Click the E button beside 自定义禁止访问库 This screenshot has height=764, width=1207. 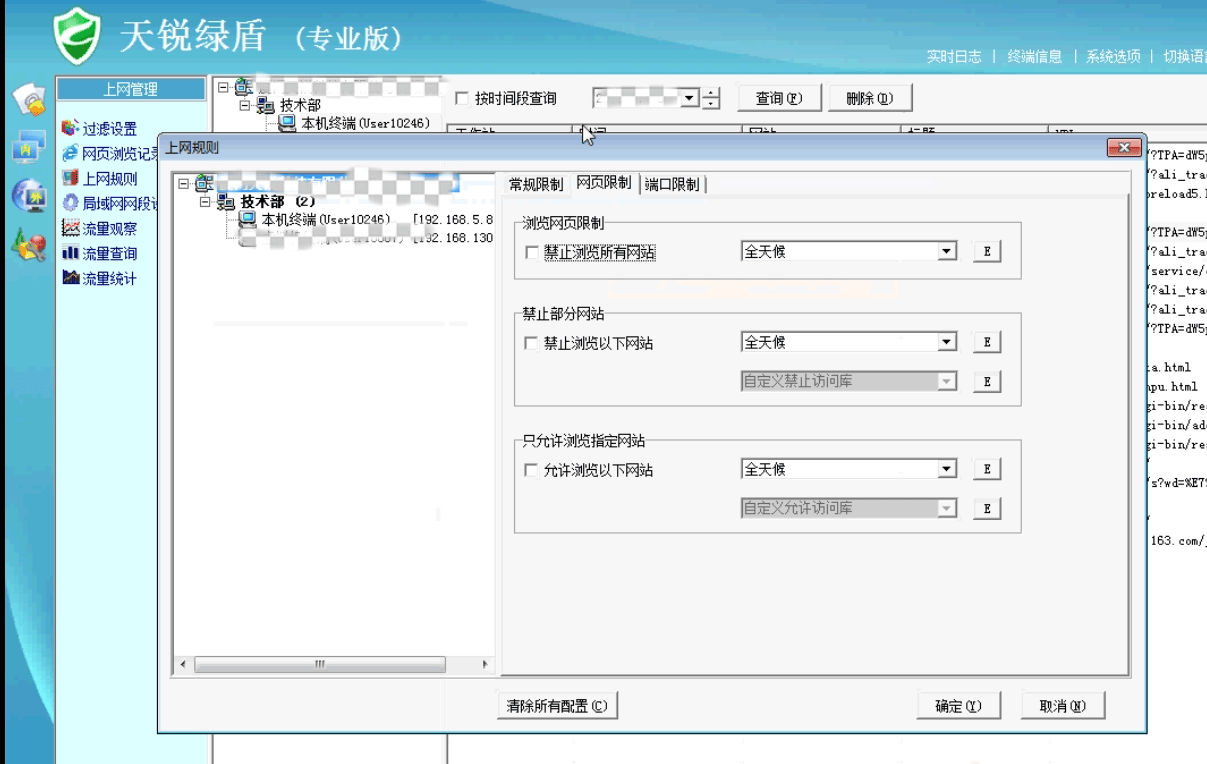[x=986, y=381]
